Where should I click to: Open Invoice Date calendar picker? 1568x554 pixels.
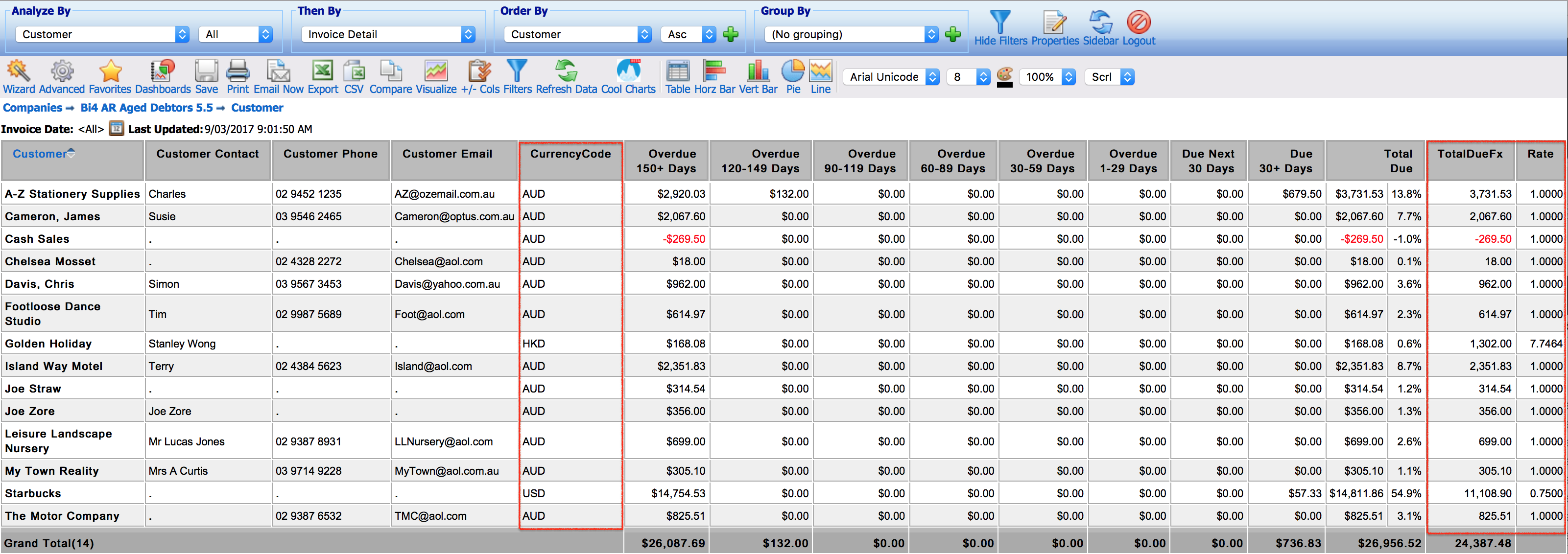[116, 129]
